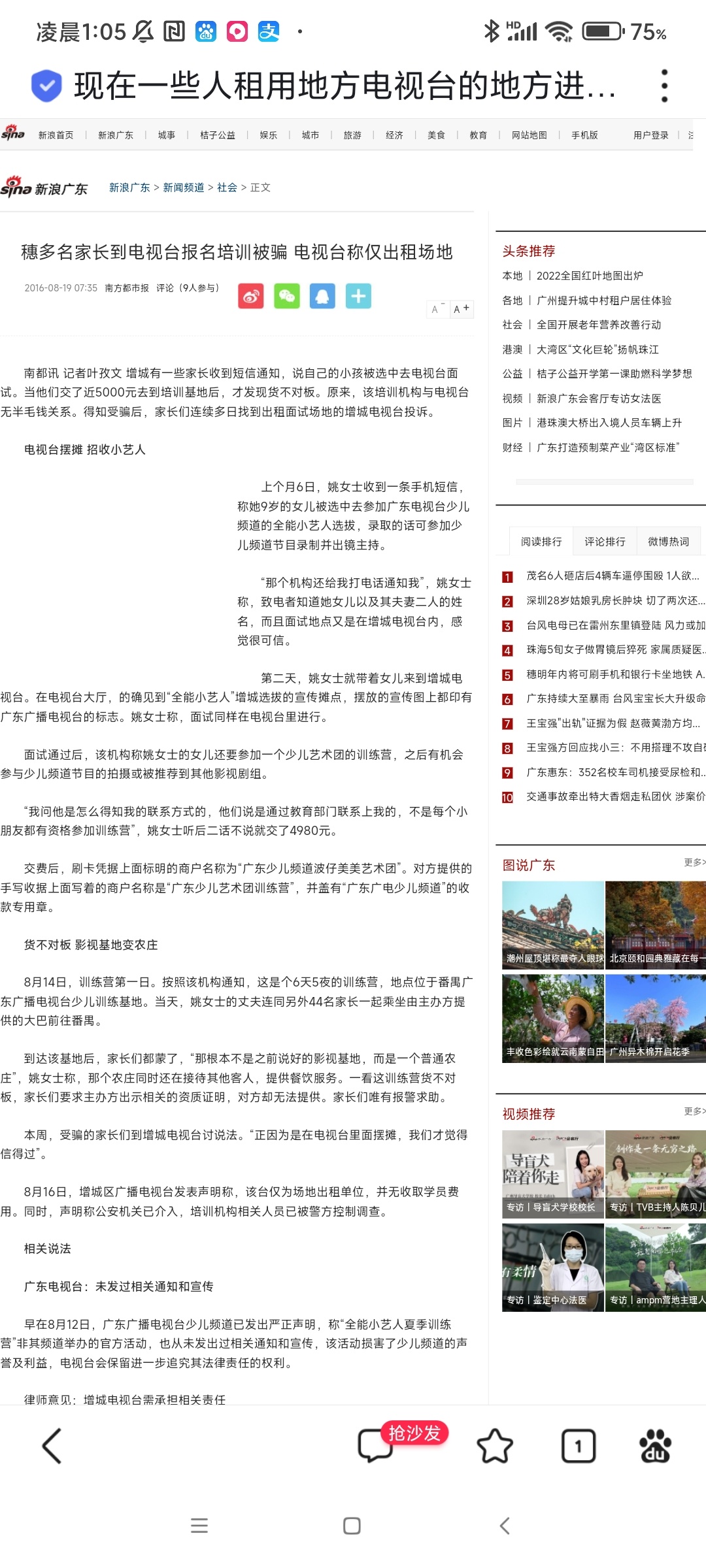This screenshot has height=1568, width=706.
Task: Switch to 评论排行 tab
Action: coord(605,542)
